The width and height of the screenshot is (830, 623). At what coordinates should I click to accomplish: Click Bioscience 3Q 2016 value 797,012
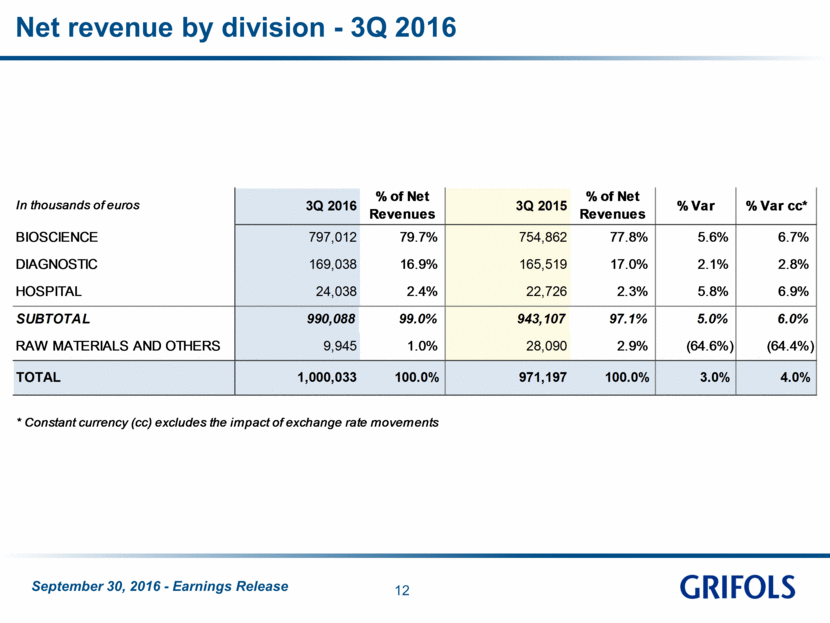pyautogui.click(x=333, y=237)
